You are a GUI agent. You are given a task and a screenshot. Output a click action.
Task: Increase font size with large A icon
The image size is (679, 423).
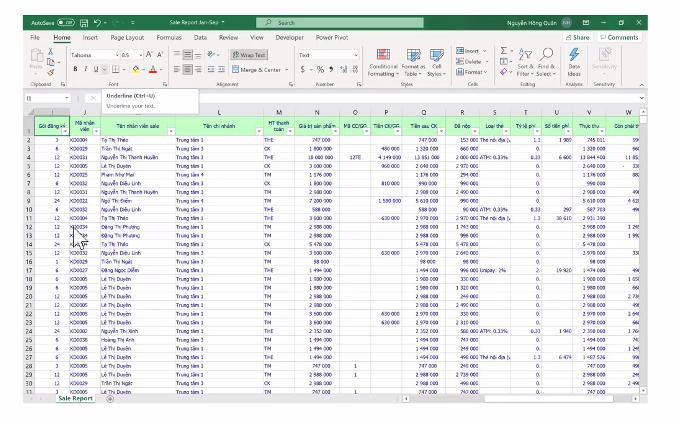[149, 55]
